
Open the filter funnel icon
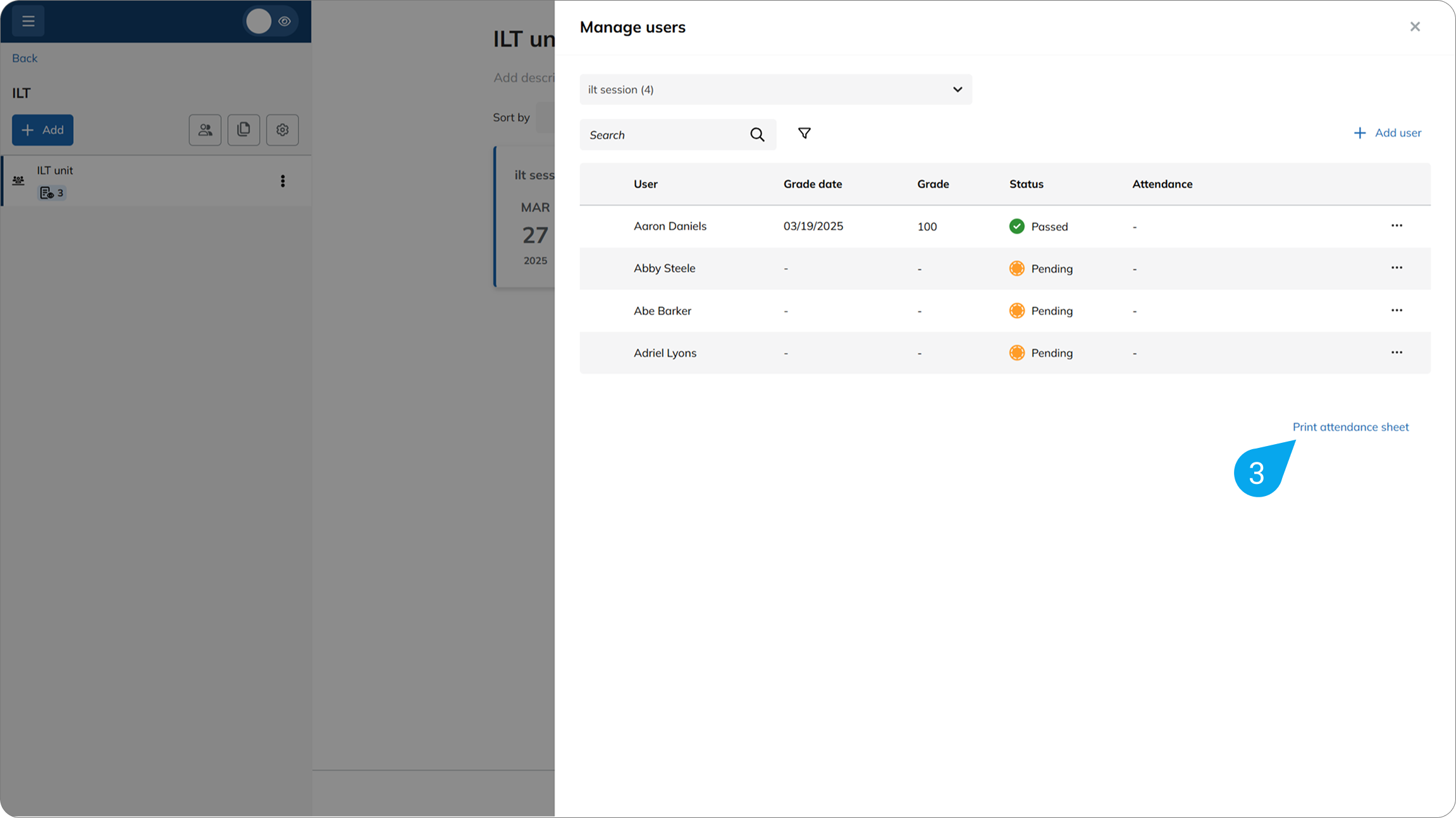point(804,133)
